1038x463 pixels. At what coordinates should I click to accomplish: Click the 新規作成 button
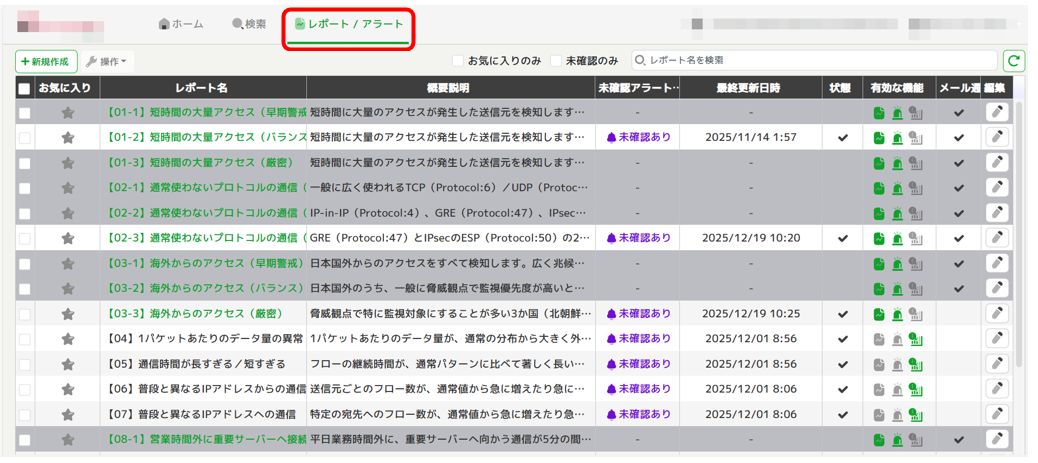[46, 61]
